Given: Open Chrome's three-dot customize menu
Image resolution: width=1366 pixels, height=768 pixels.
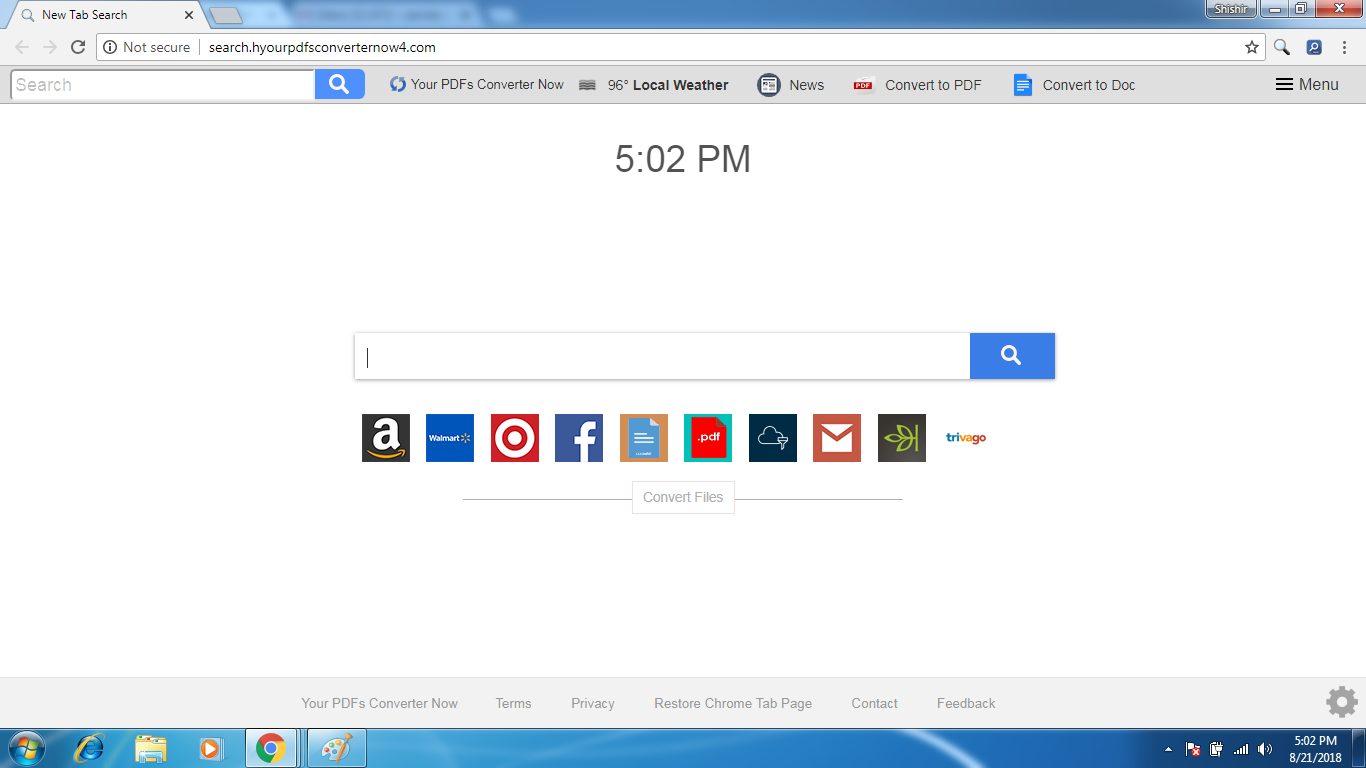Looking at the screenshot, I should 1343,47.
